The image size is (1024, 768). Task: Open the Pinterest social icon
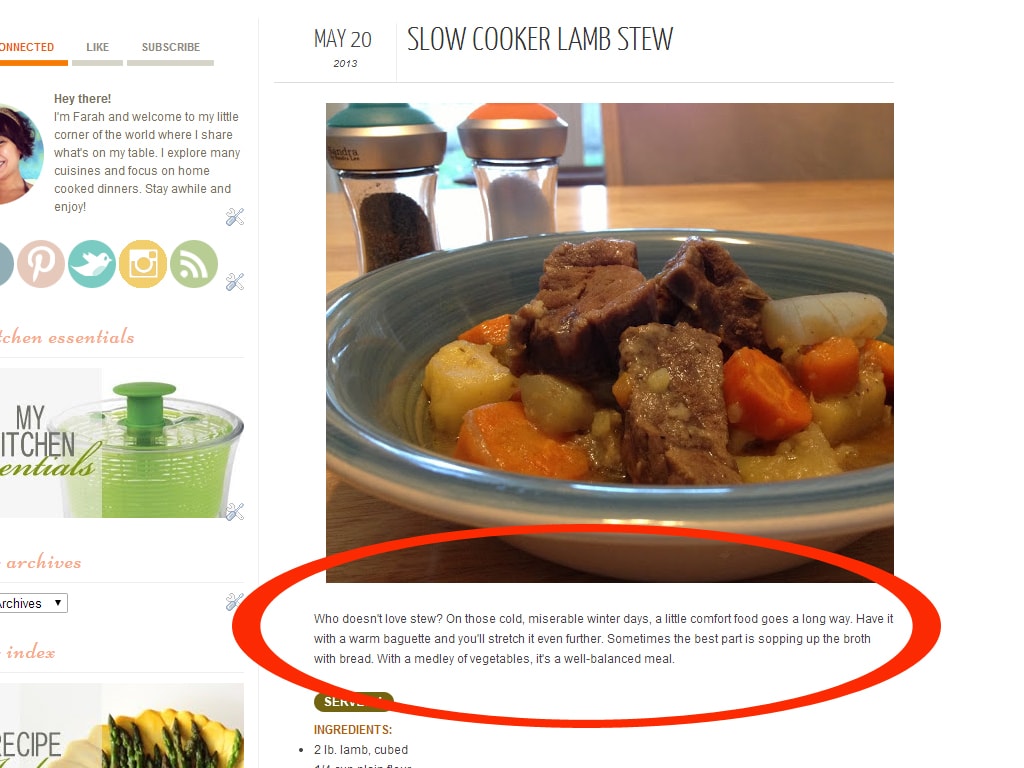pyautogui.click(x=40, y=264)
